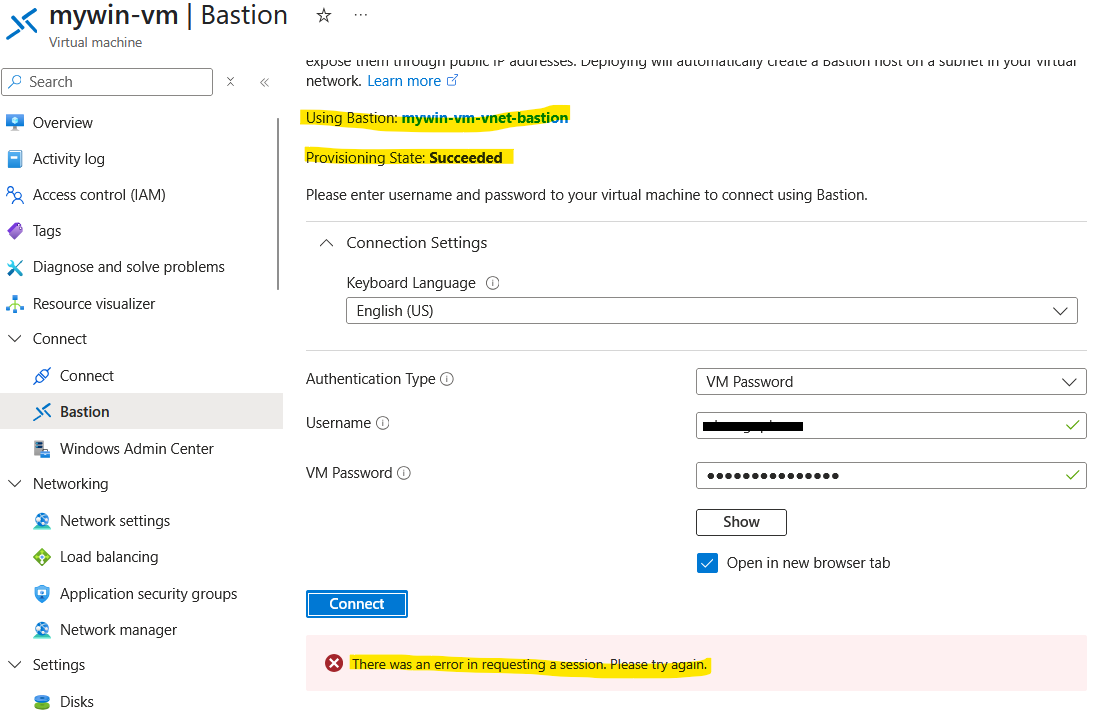Image resolution: width=1095 pixels, height=710 pixels.
Task: Click the Network manager icon
Action: click(x=42, y=630)
